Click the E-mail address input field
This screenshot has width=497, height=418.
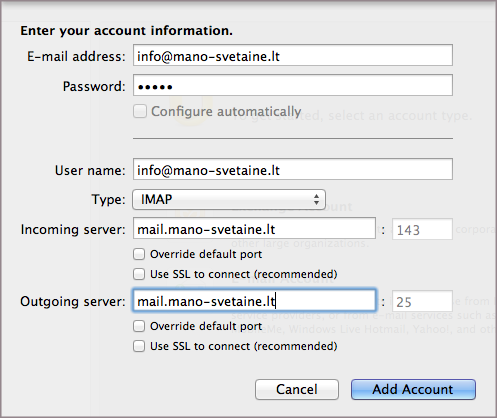click(x=293, y=55)
